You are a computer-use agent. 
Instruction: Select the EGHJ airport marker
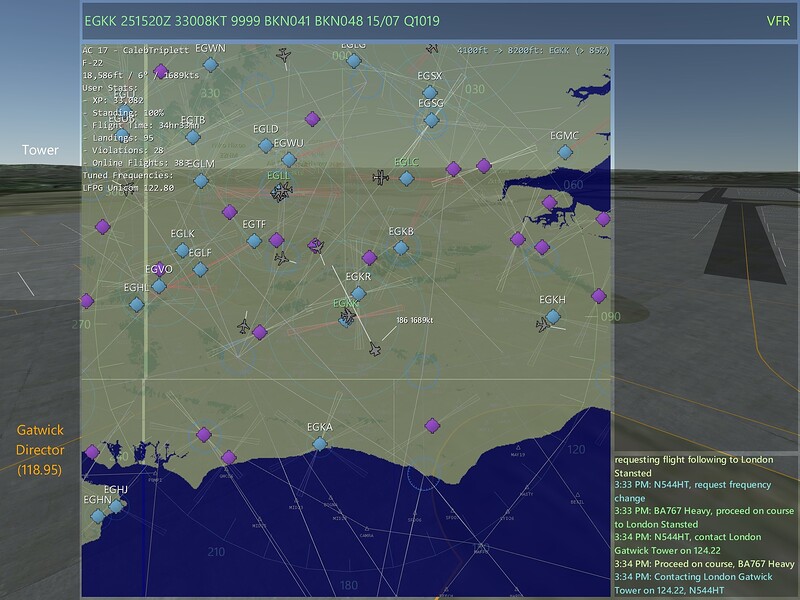click(x=116, y=506)
